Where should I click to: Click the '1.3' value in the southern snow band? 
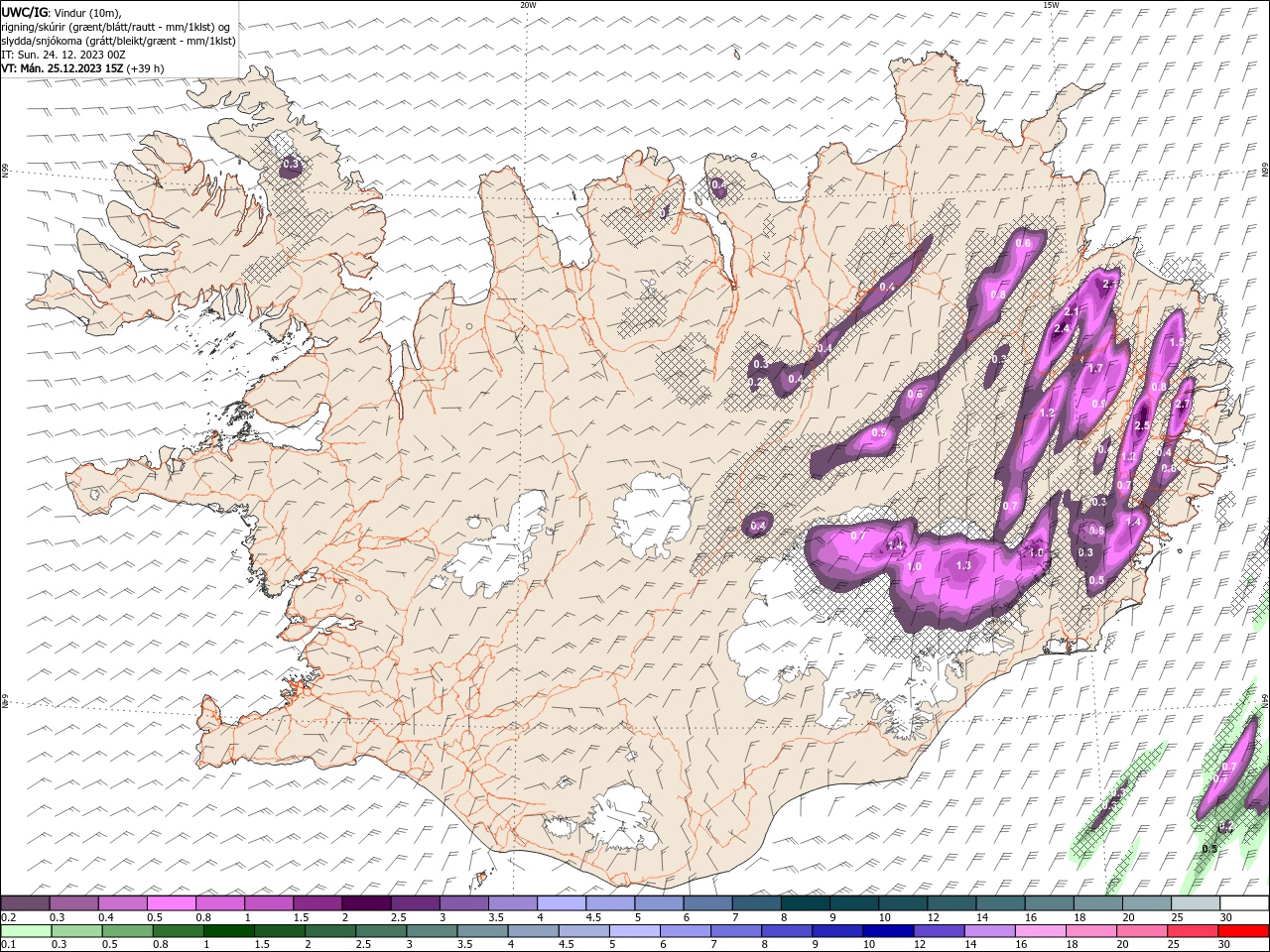[963, 565]
